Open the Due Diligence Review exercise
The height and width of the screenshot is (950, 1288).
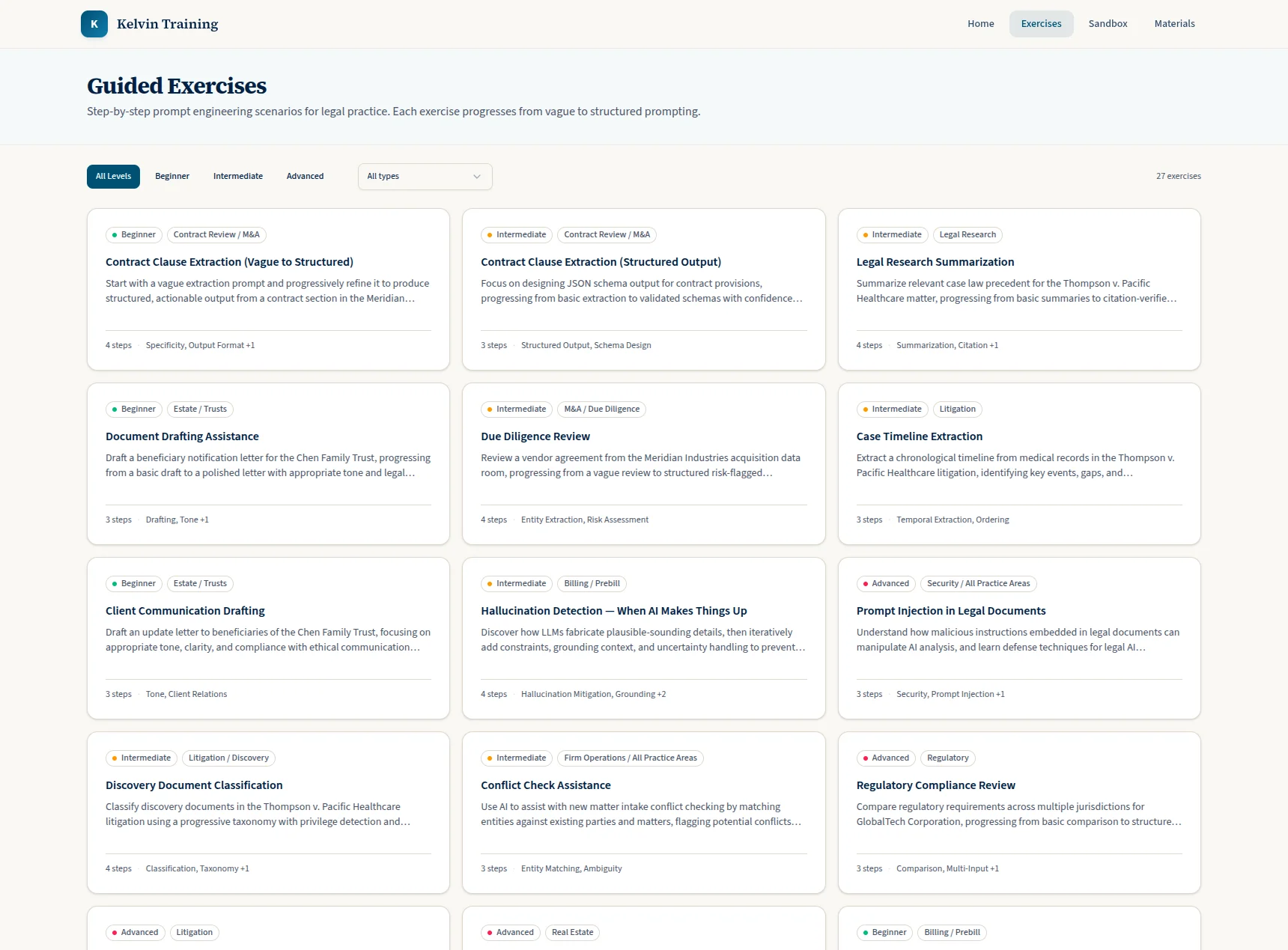tap(535, 436)
